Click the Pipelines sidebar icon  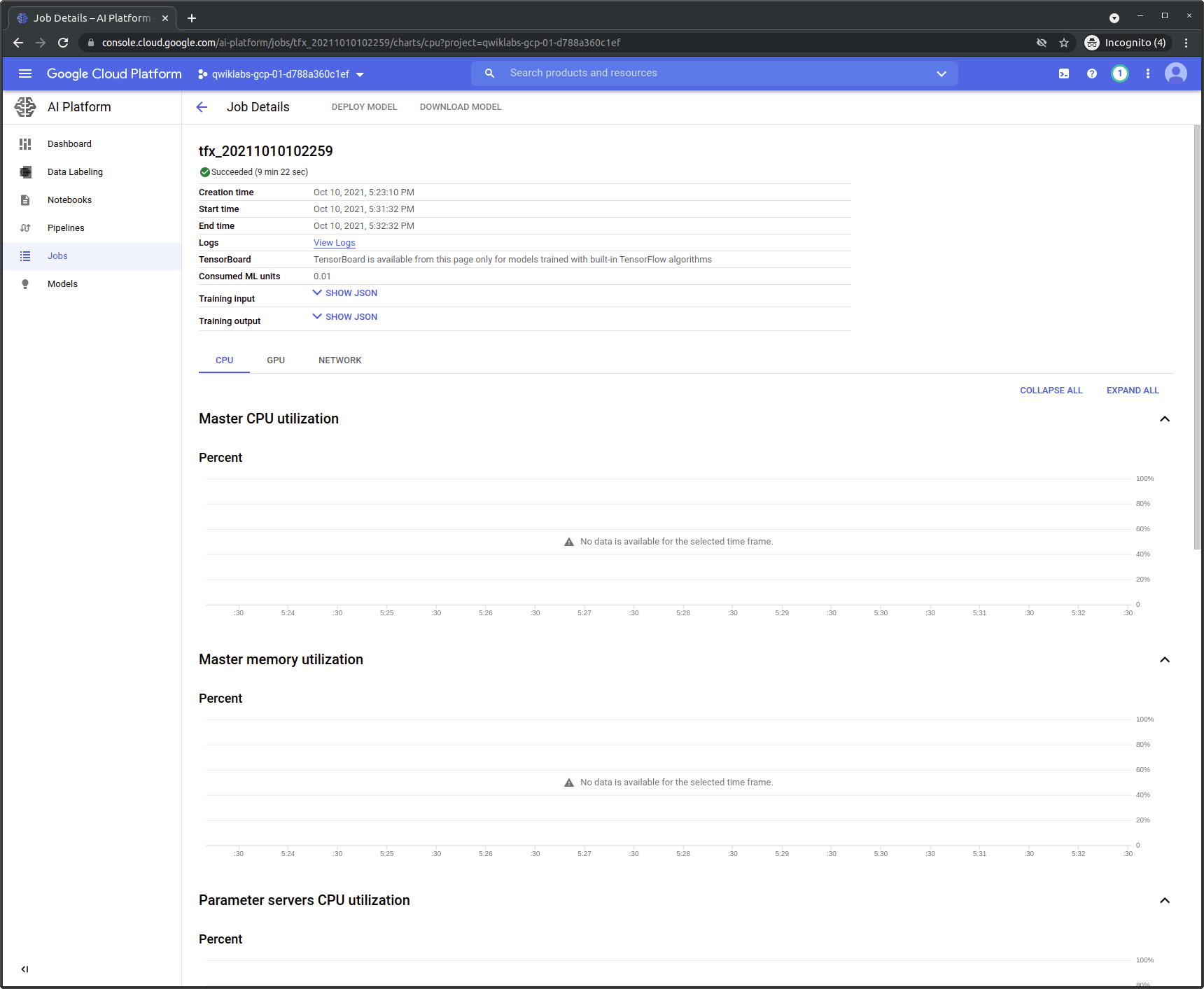click(x=25, y=228)
